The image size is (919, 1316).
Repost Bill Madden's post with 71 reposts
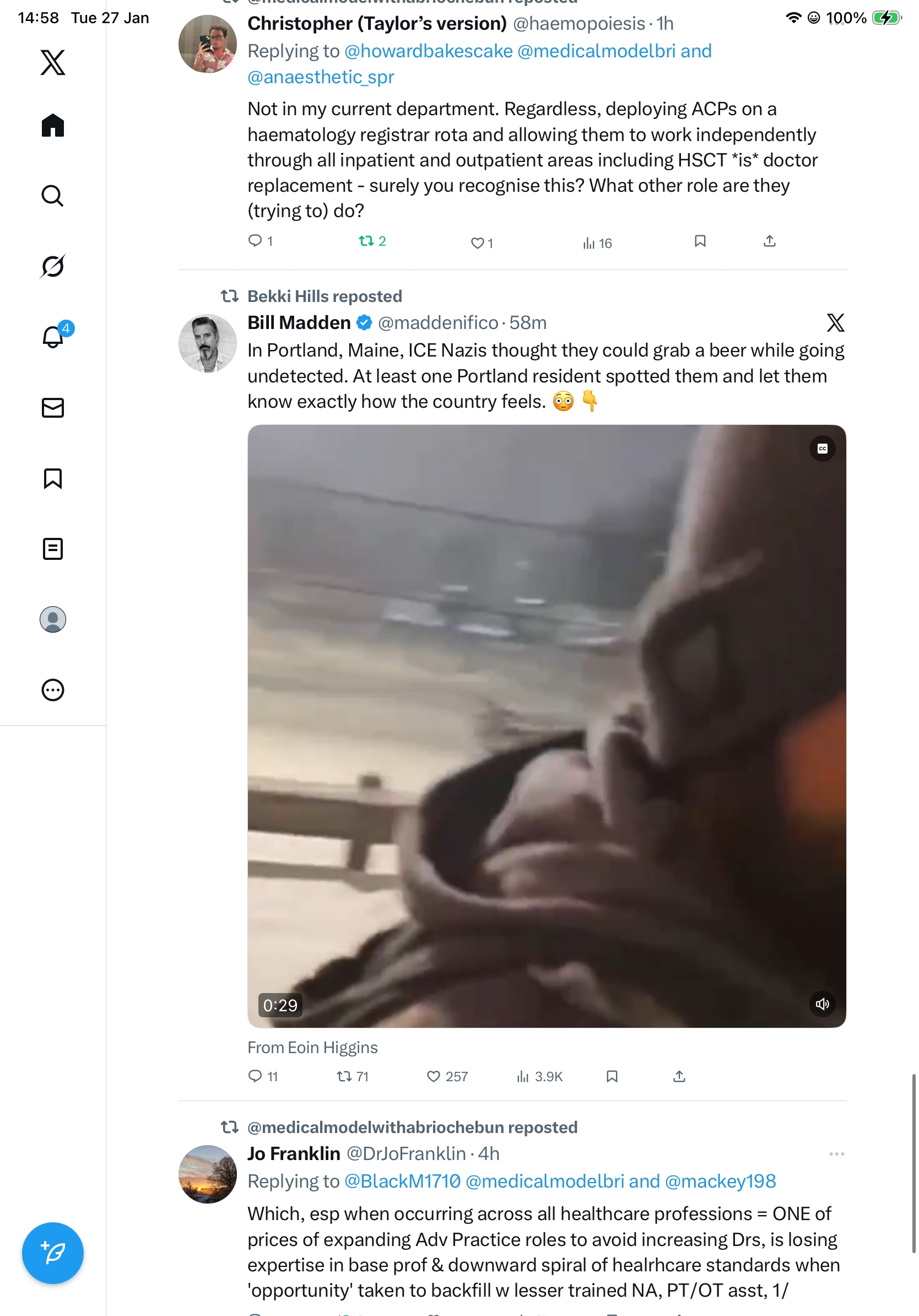(x=353, y=1076)
